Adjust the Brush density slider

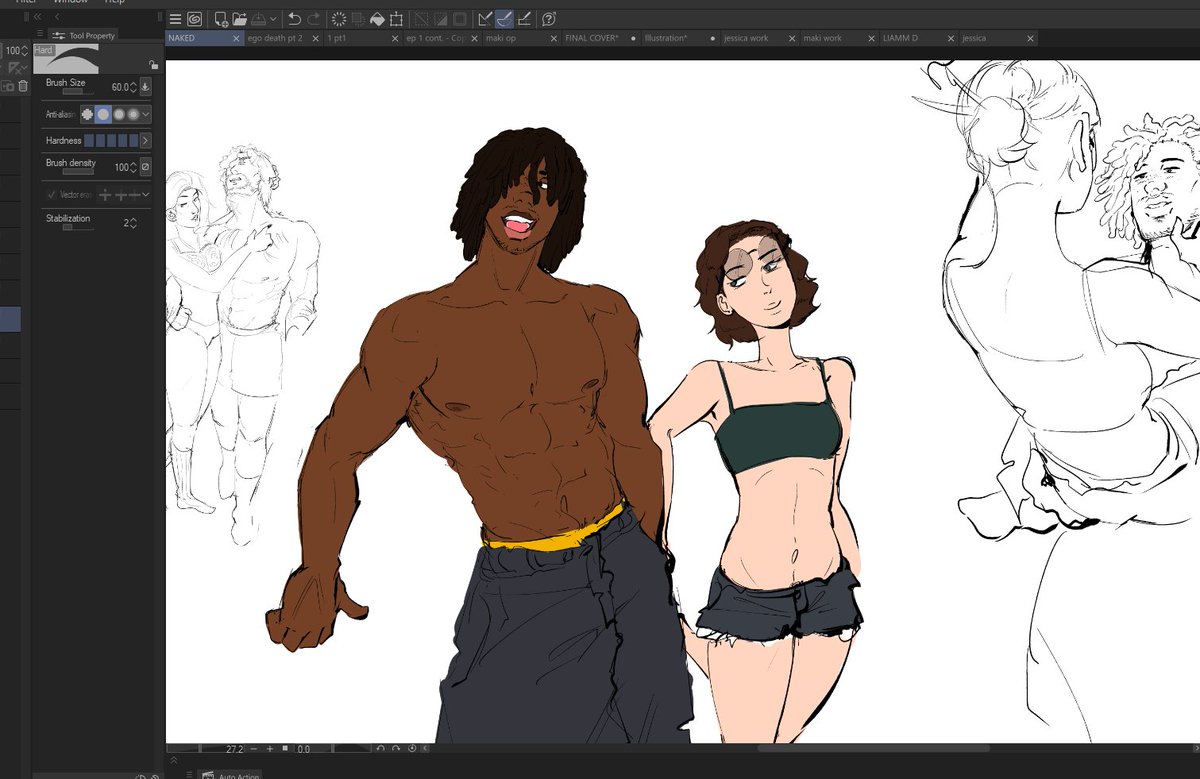[x=78, y=172]
